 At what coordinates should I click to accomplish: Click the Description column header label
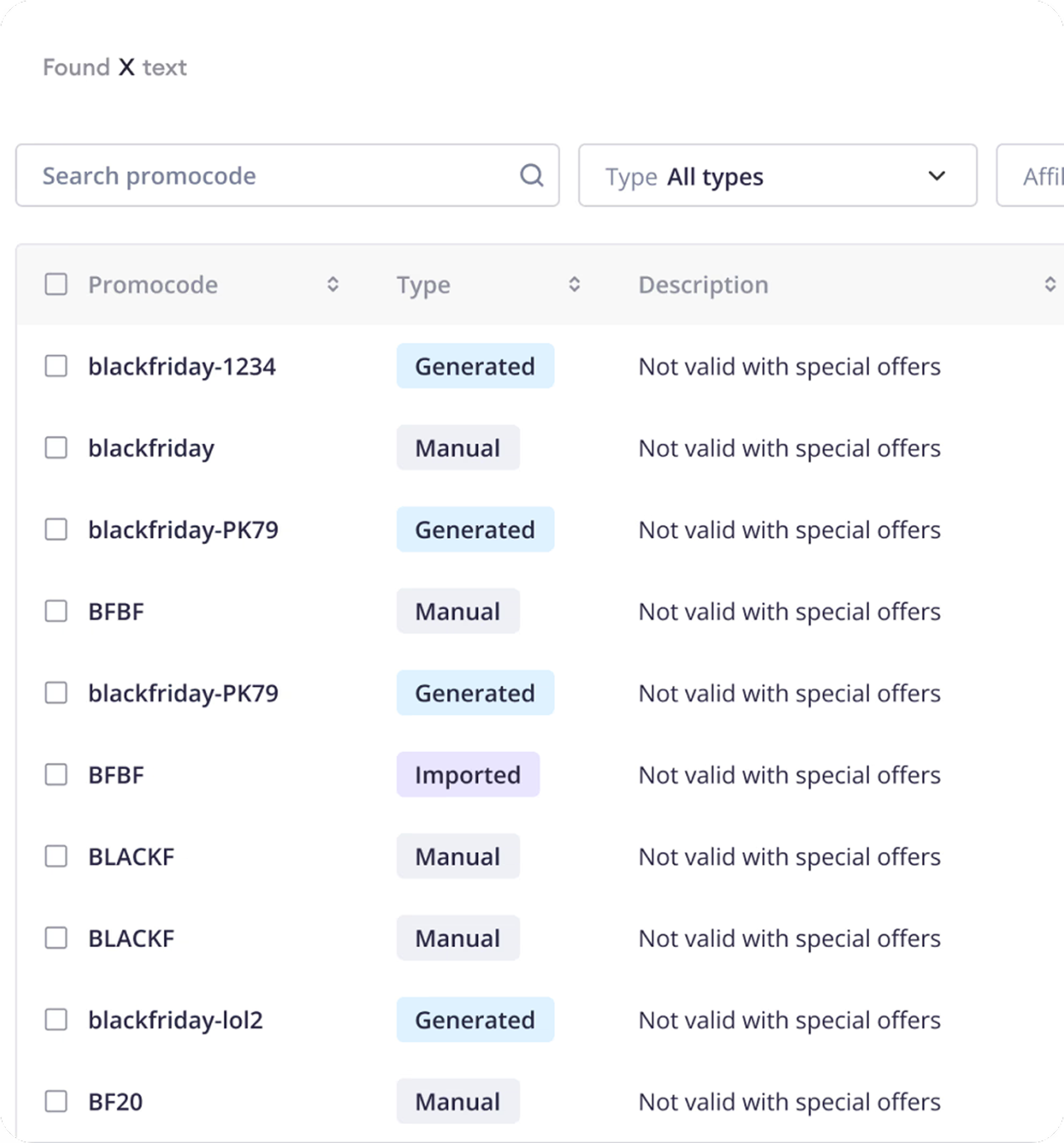coord(704,285)
